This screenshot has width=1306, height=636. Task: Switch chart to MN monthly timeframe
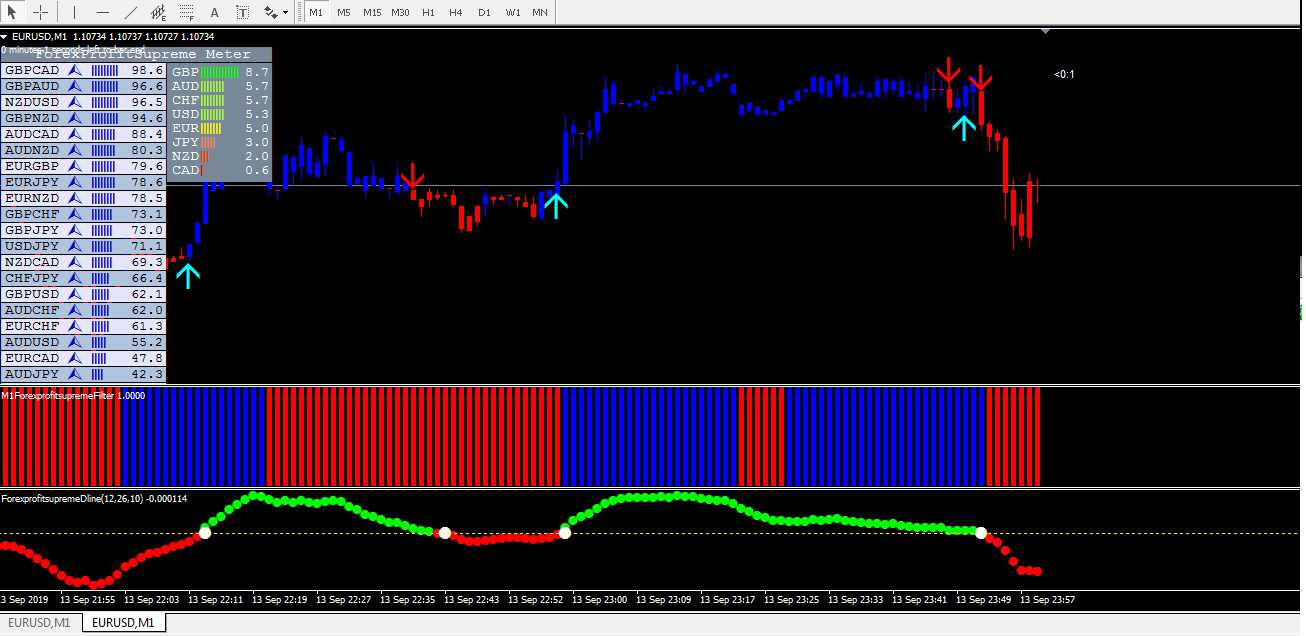[x=539, y=12]
